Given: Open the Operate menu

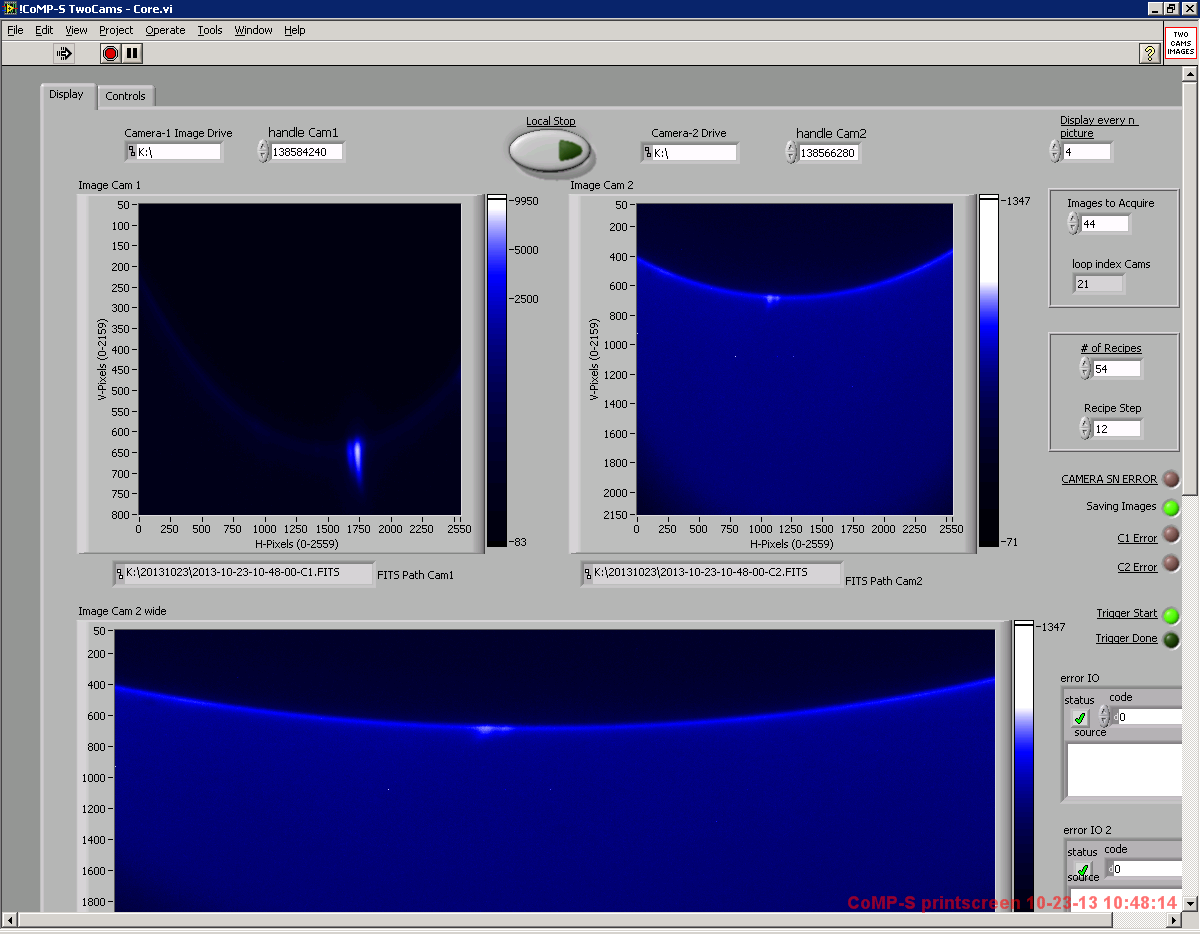Looking at the screenshot, I should tap(165, 30).
